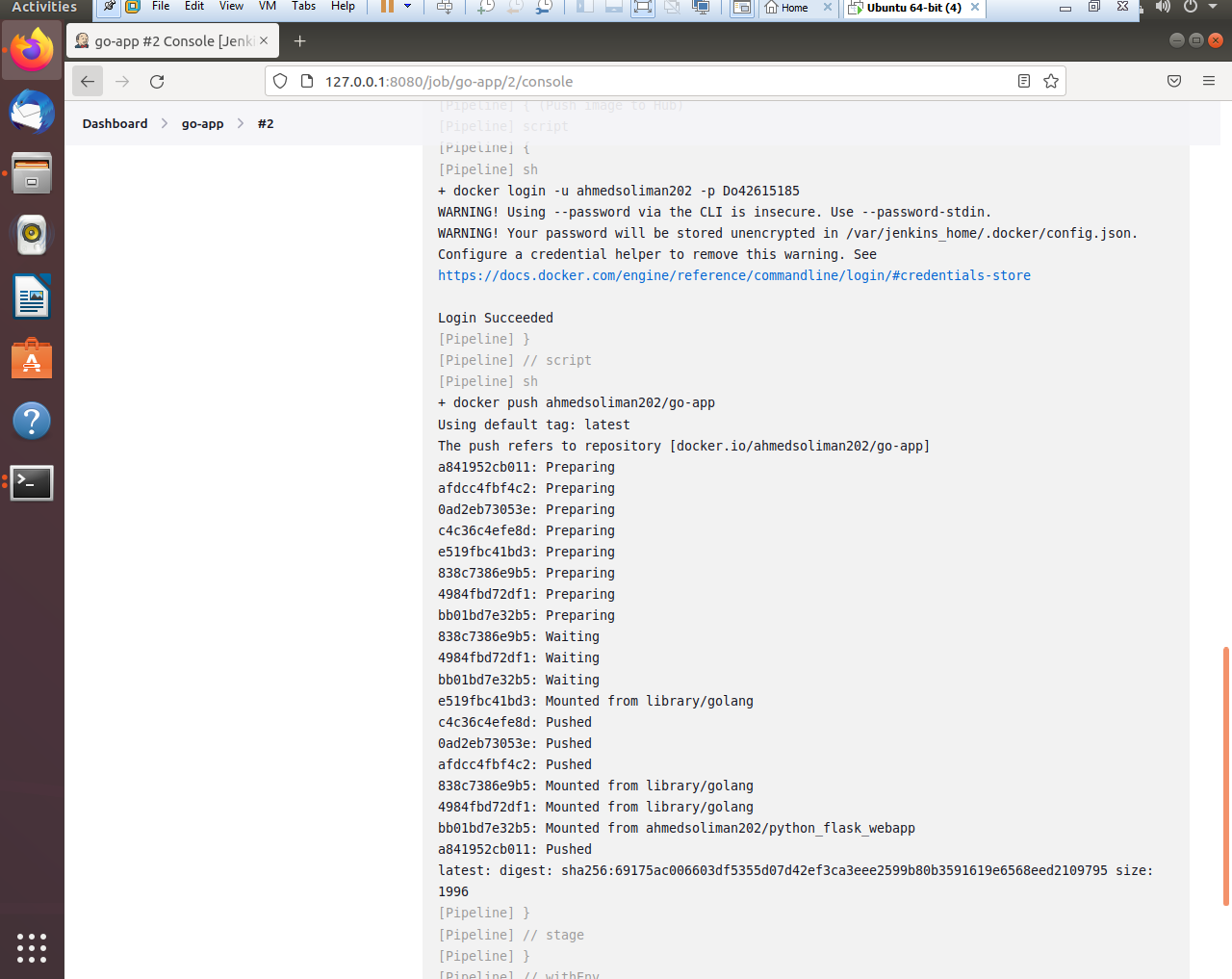The image size is (1232, 979).
Task: Click 'e519fbc41bd3: Mounted from library/golang' line
Action: click(596, 701)
